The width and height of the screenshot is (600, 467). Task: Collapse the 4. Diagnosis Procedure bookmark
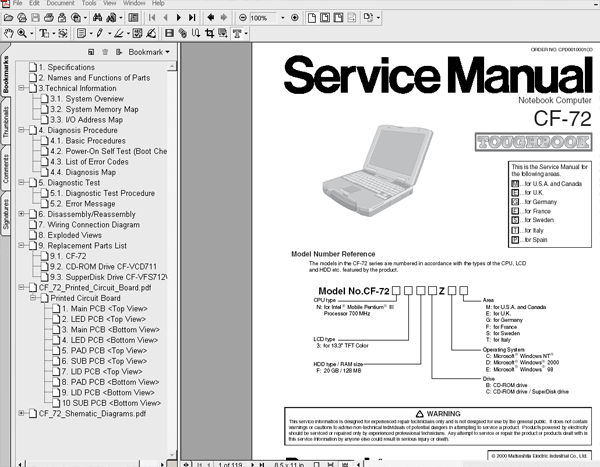click(22, 130)
